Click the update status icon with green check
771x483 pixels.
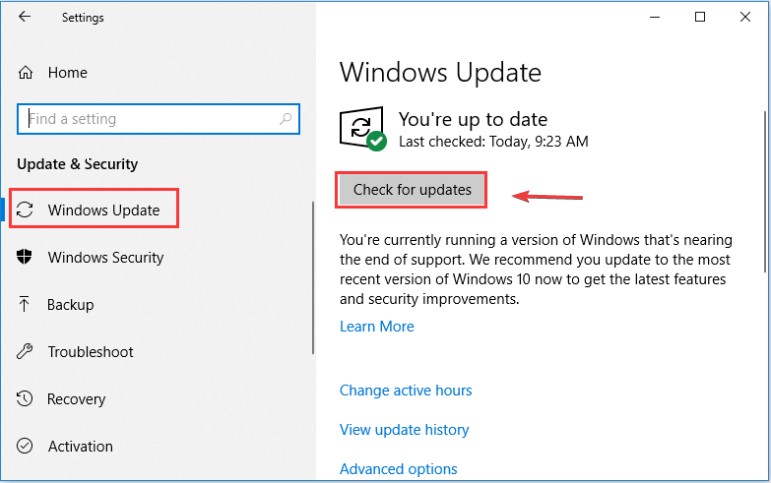(362, 130)
